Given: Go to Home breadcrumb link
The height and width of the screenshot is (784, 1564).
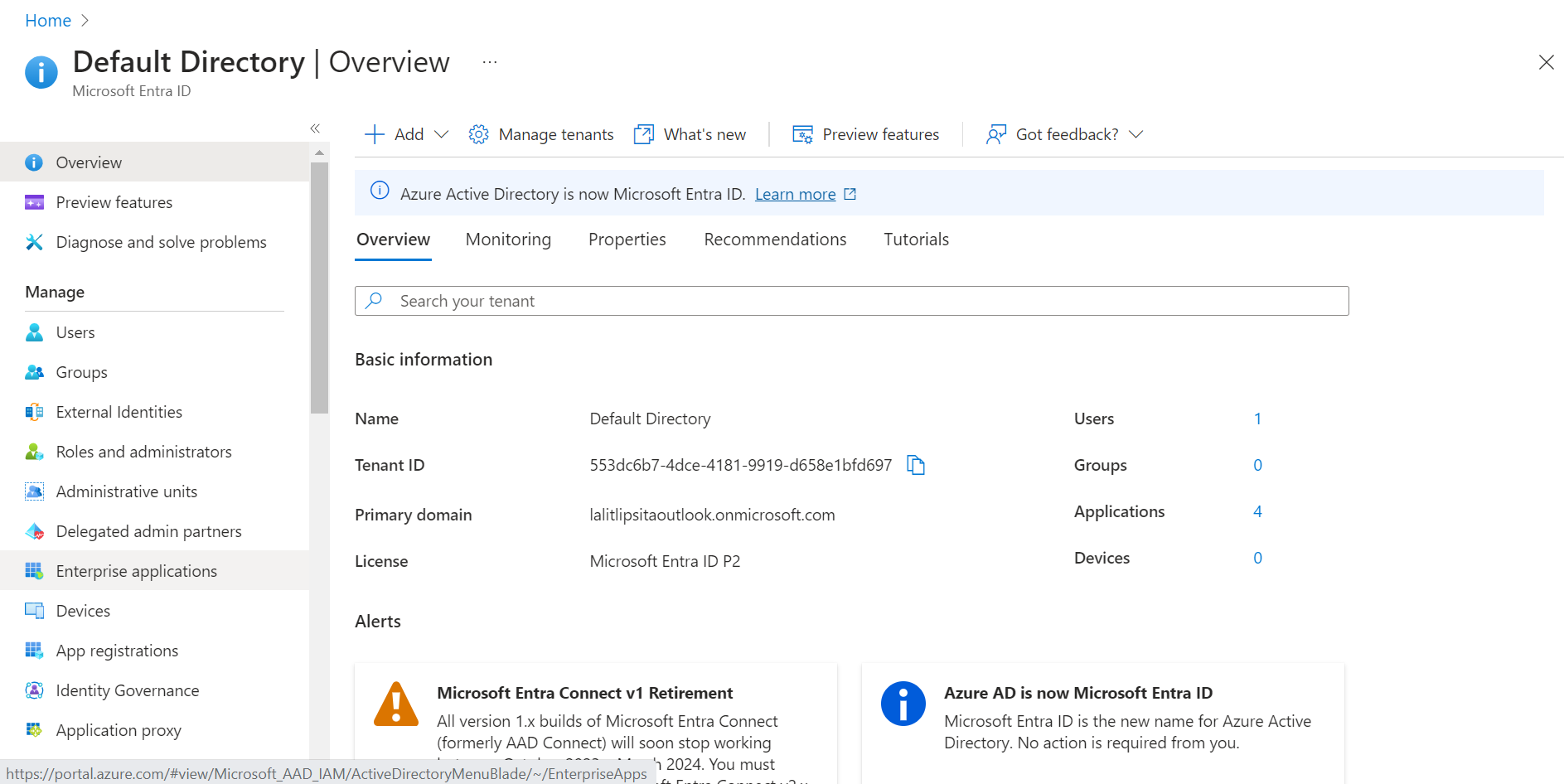Looking at the screenshot, I should [48, 21].
